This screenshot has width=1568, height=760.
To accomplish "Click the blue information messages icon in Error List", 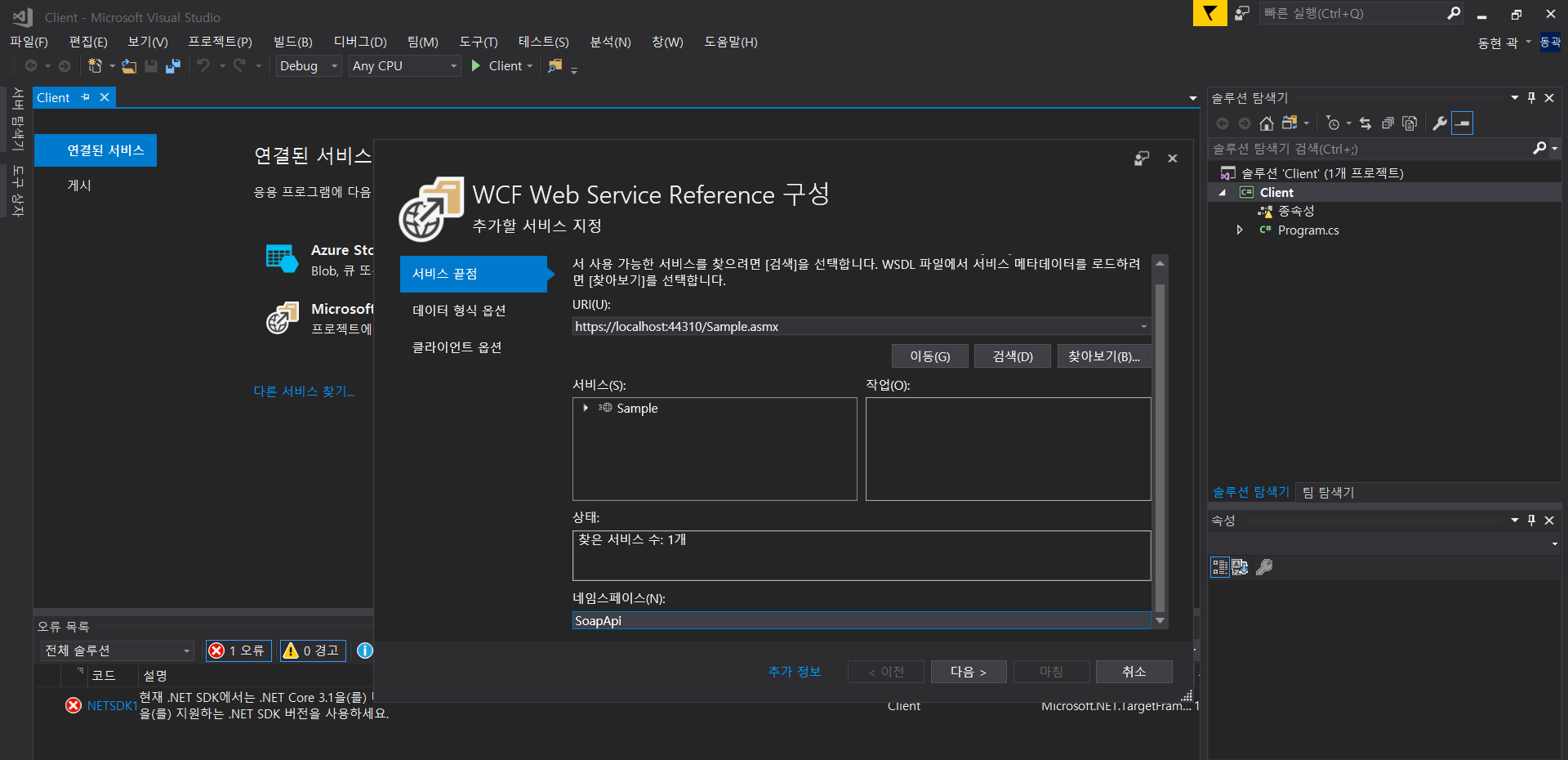I will [365, 650].
